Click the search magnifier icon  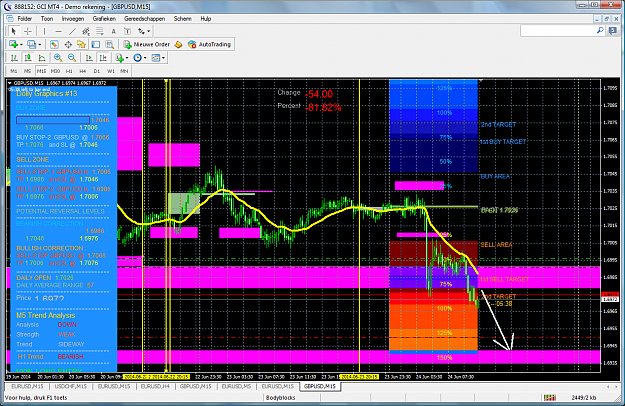point(600,31)
